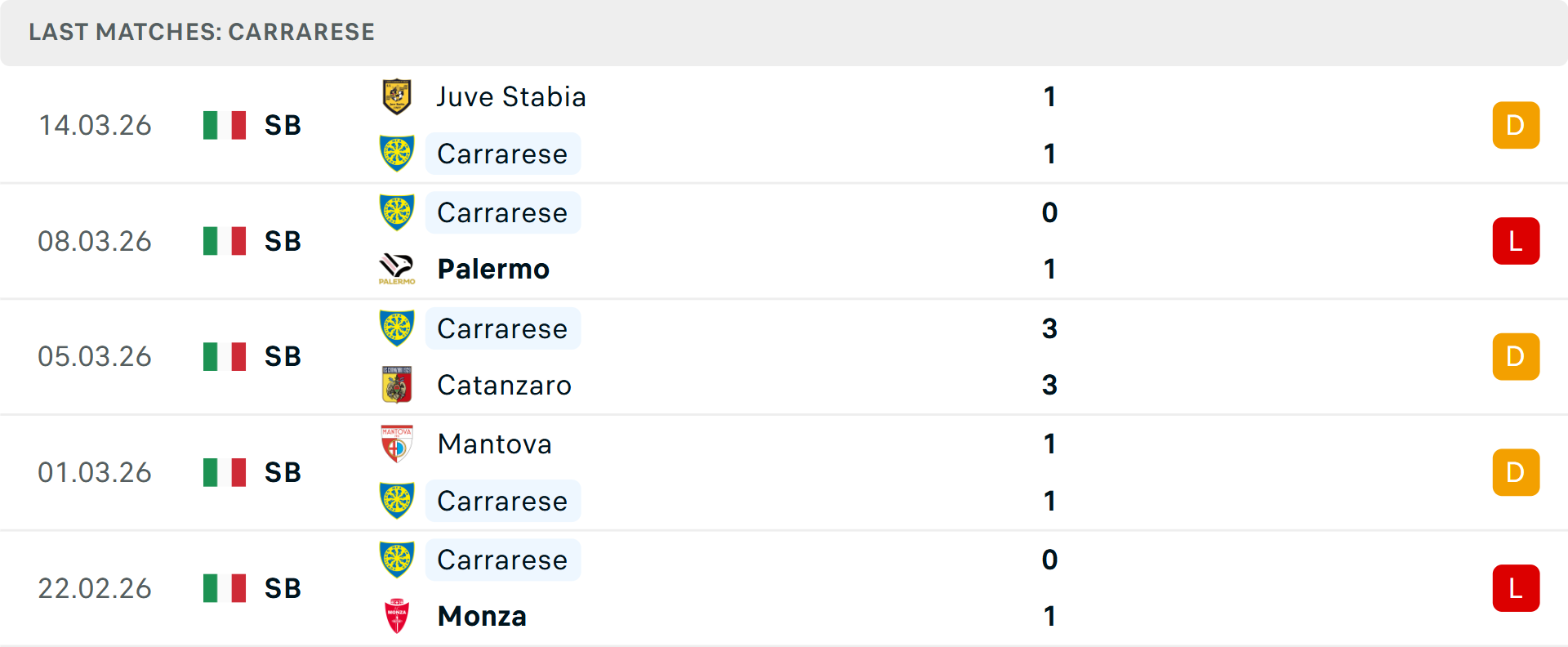Screen dimensions: 1568x647
Task: Click the Palermo club logo
Action: pyautogui.click(x=397, y=269)
